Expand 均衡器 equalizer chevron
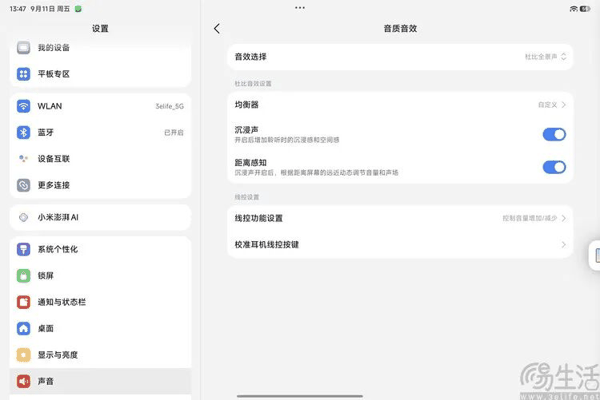Screen dimensions: 600x400 [x=563, y=104]
